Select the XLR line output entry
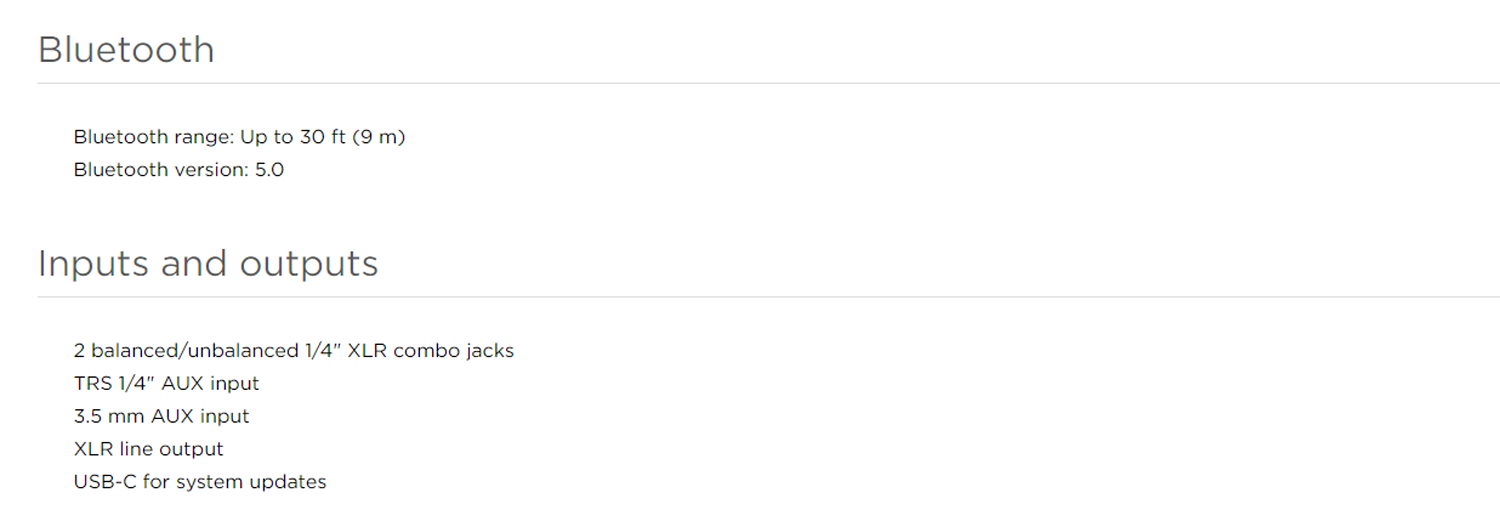This screenshot has width=1500, height=521. [x=148, y=449]
